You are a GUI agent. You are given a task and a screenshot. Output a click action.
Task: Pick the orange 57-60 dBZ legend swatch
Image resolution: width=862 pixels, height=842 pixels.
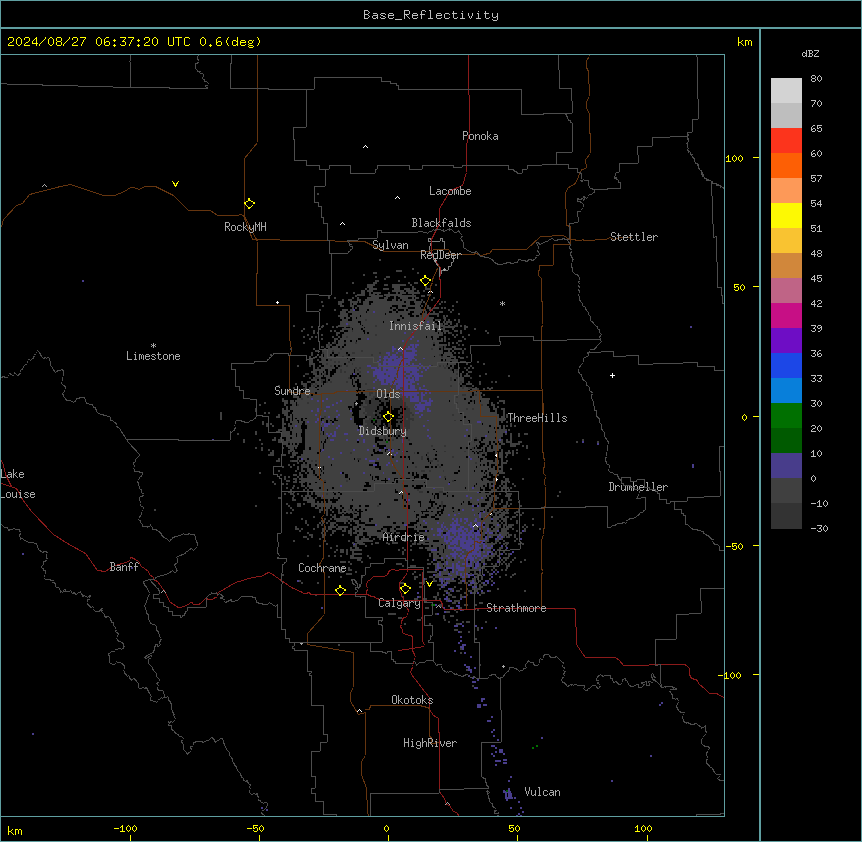coord(786,165)
